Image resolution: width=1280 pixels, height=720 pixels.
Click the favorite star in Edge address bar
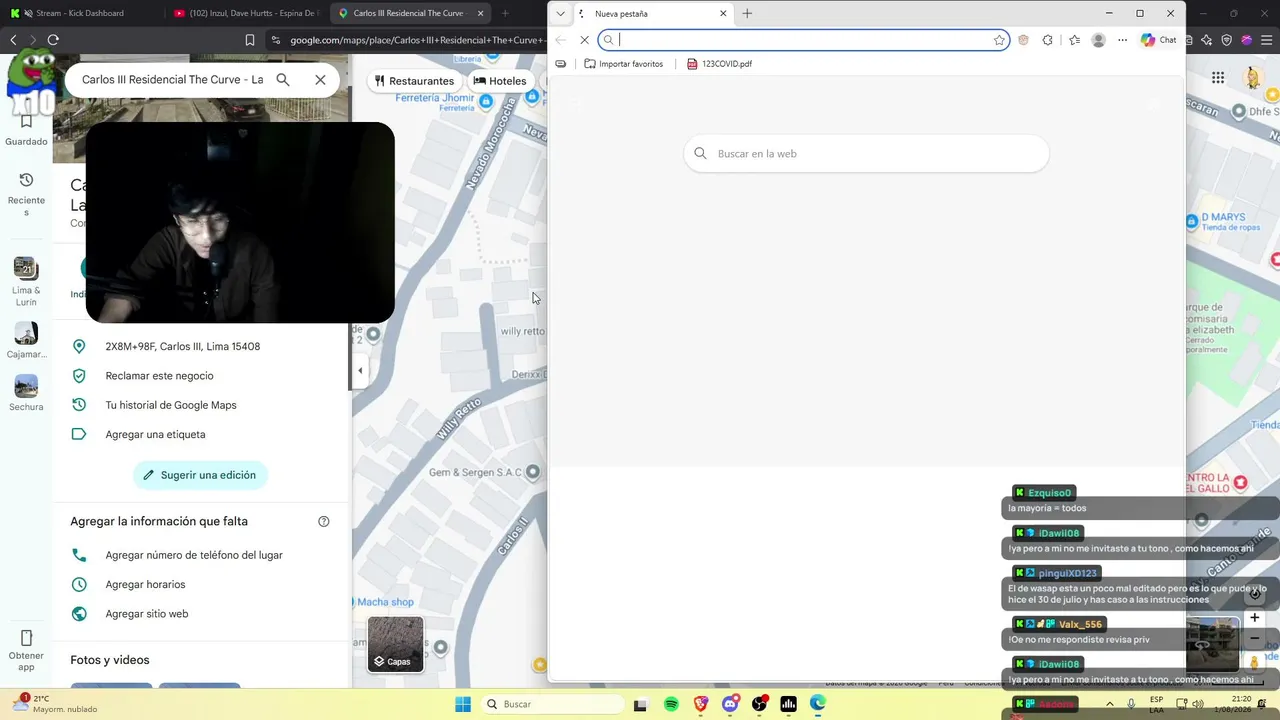pos(999,40)
